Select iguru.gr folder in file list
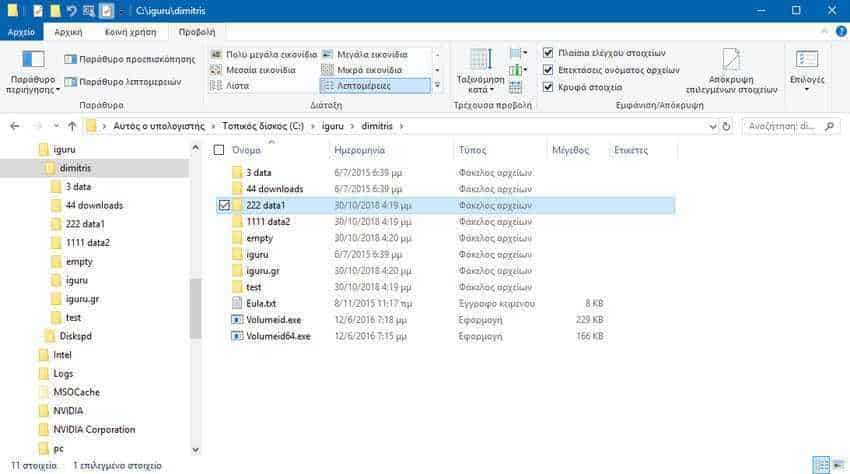 [x=262, y=271]
